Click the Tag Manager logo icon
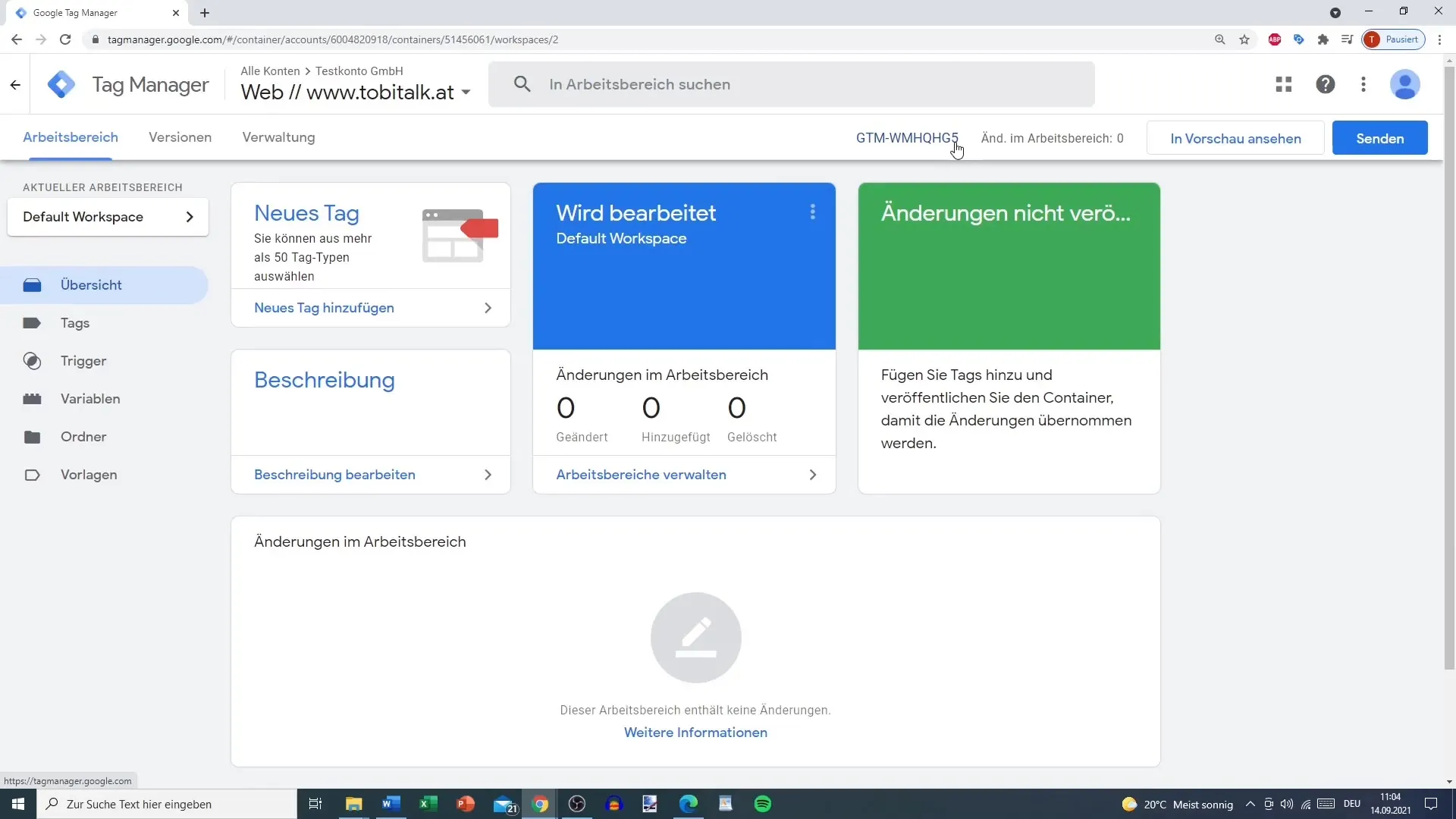1456x819 pixels. click(61, 84)
